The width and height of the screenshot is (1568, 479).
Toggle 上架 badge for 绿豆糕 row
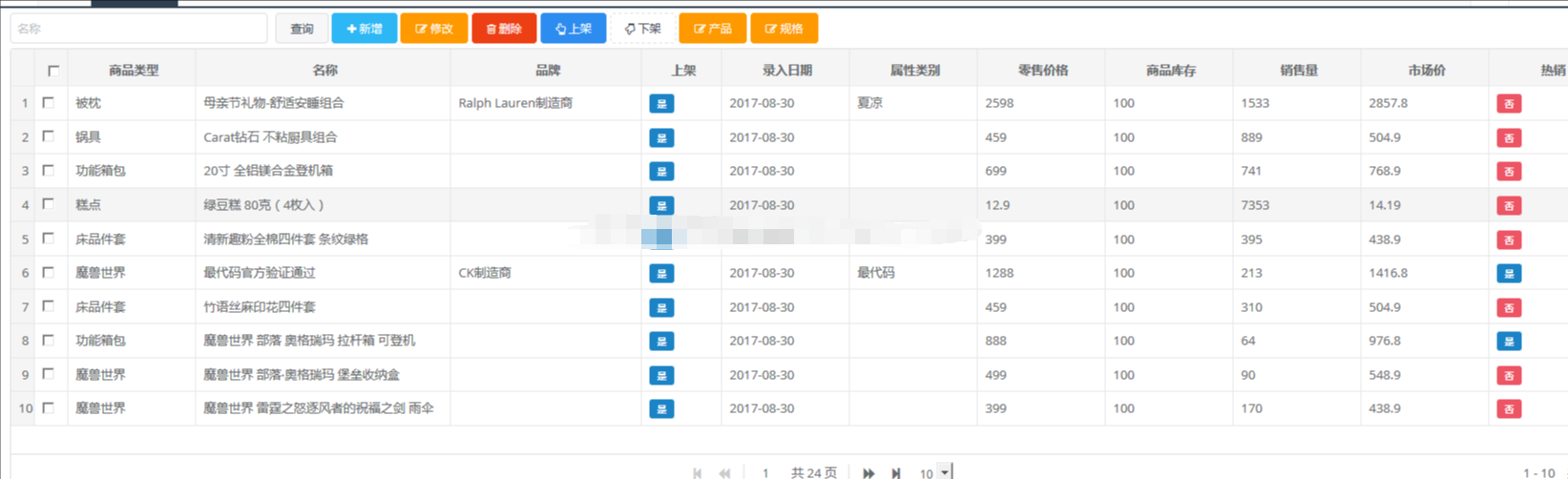pos(661,205)
